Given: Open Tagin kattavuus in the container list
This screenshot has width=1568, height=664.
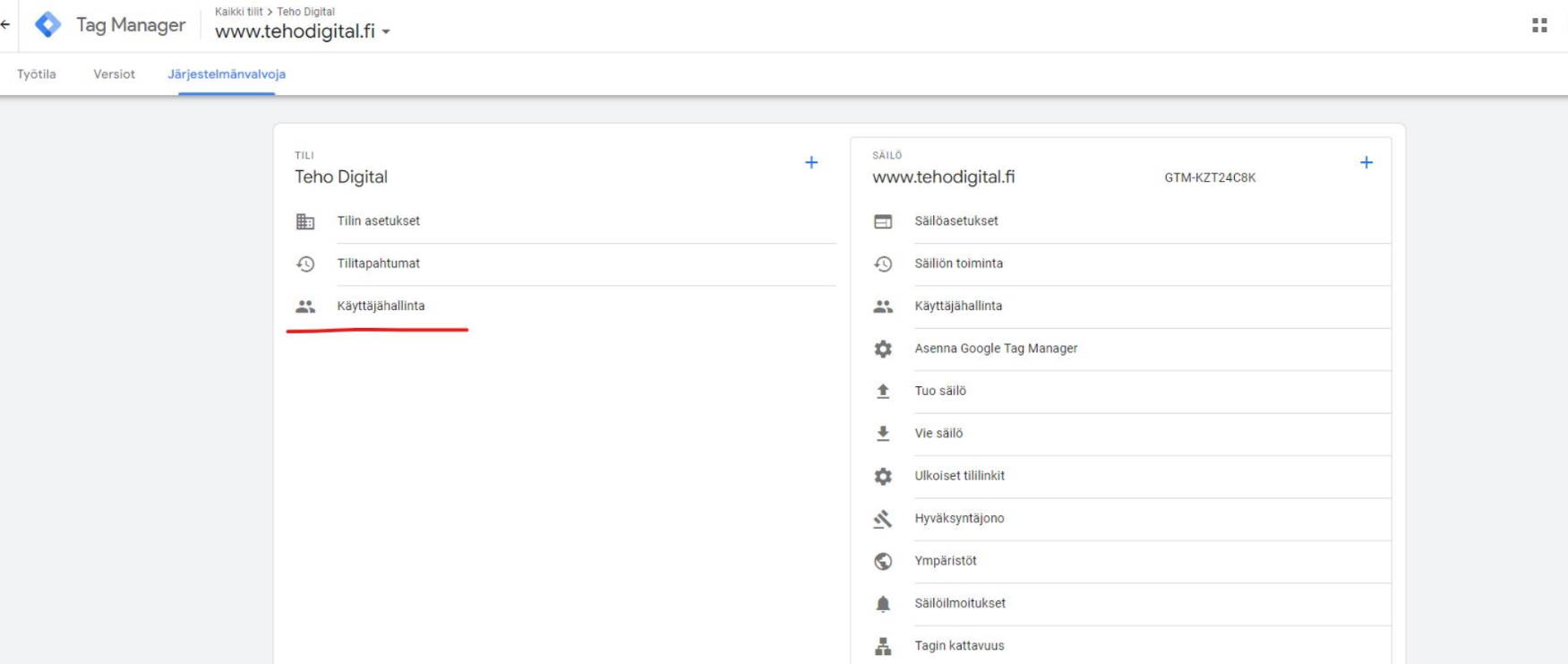Looking at the screenshot, I should (959, 646).
